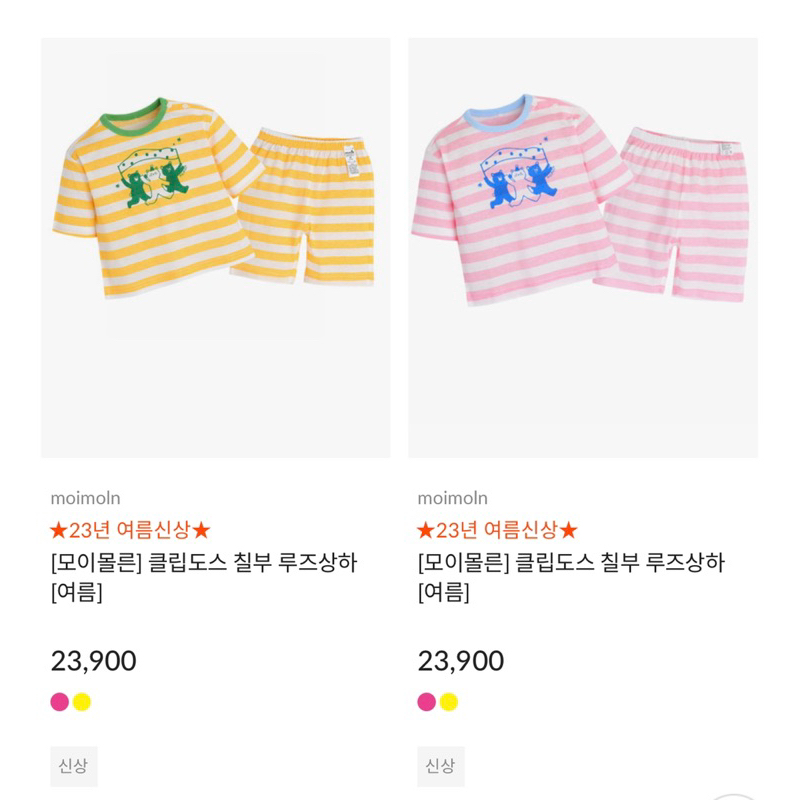Click the 23,900 price under pink set
The image size is (800, 800).
[460, 661]
